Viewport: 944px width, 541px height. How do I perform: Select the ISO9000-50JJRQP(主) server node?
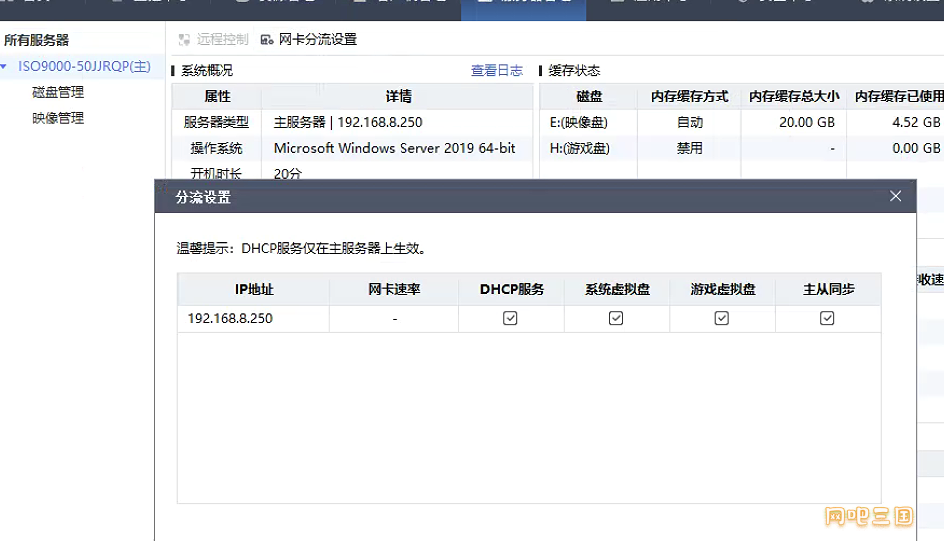84,67
